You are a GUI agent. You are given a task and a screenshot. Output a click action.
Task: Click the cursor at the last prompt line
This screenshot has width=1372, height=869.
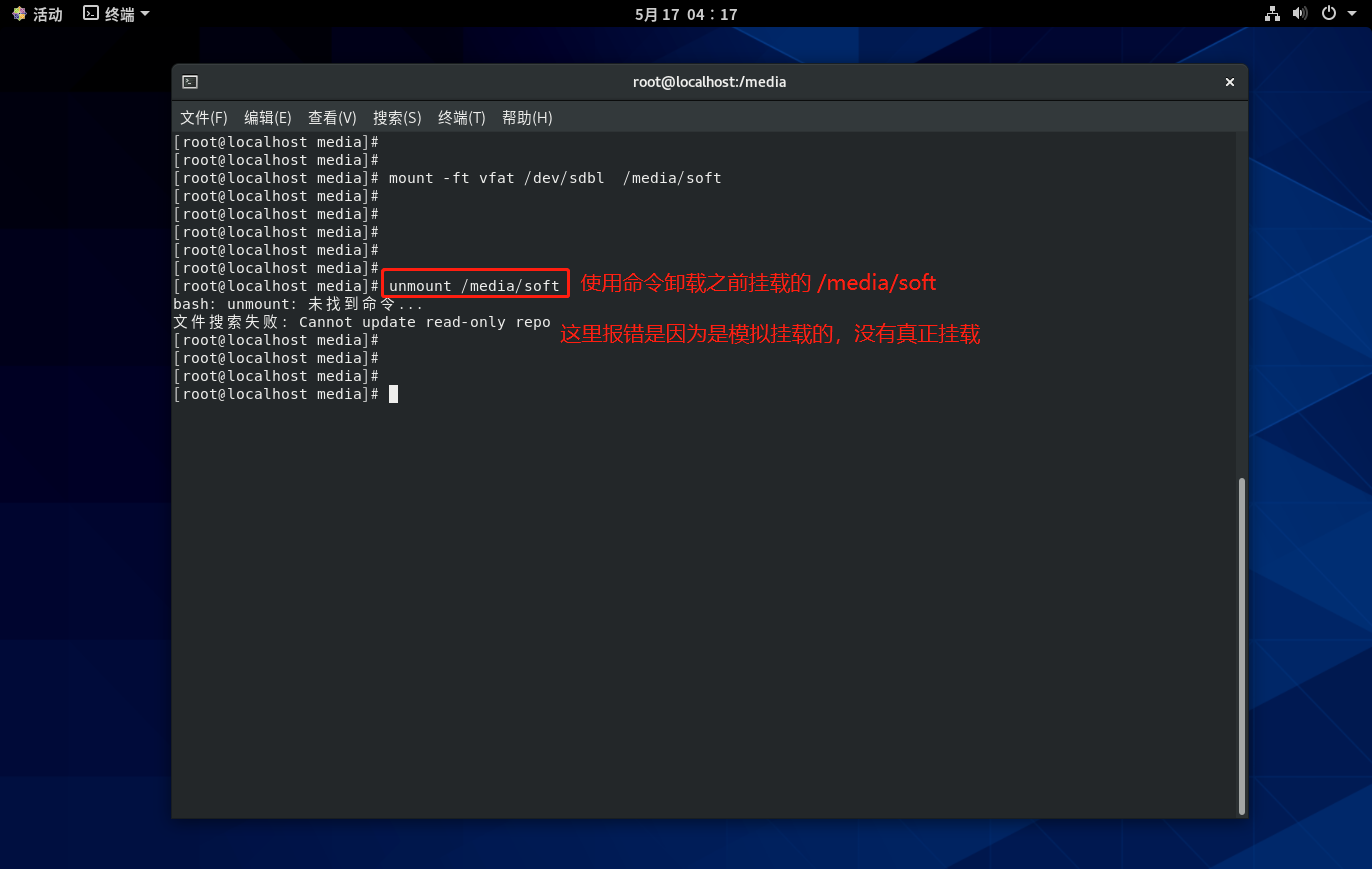394,394
